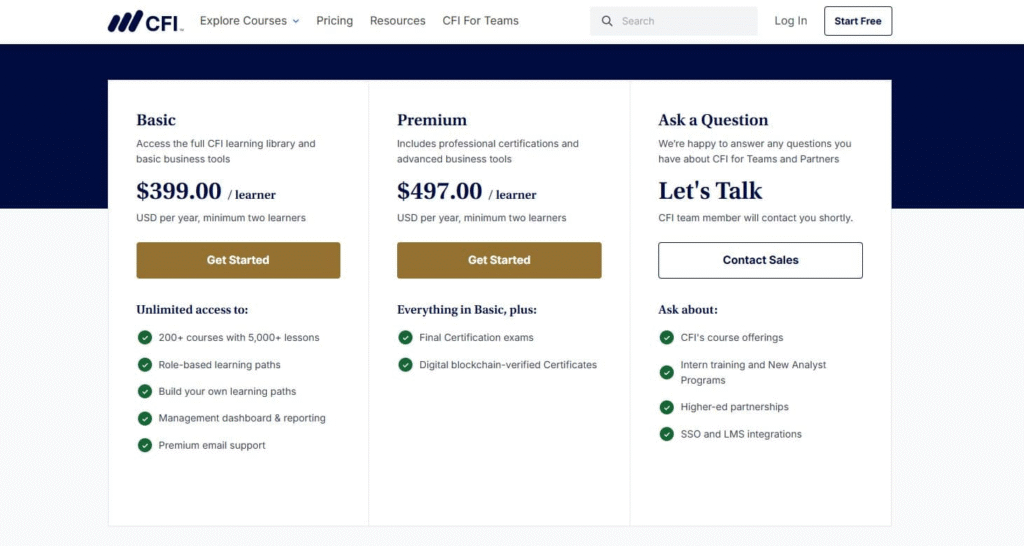
Task: Click 'CFI's course offerings' text
Action: (x=731, y=338)
